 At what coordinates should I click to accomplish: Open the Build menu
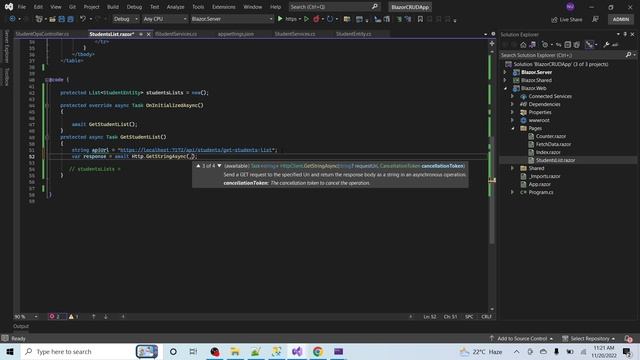113,7
